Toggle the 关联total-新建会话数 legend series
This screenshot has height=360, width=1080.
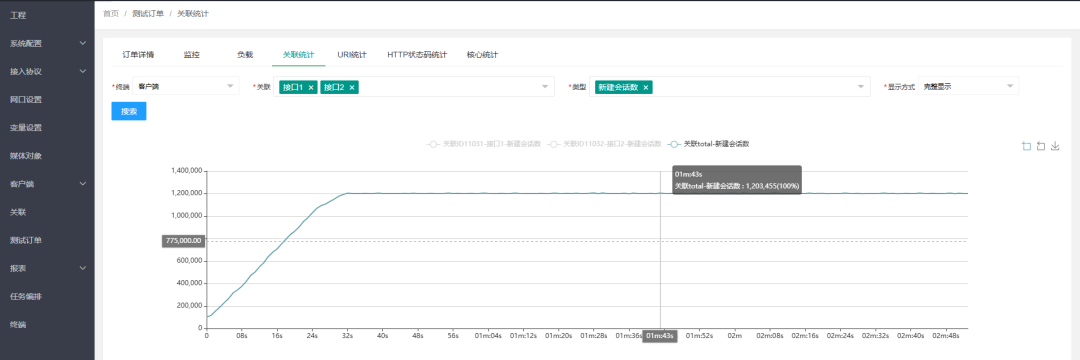pyautogui.click(x=709, y=145)
